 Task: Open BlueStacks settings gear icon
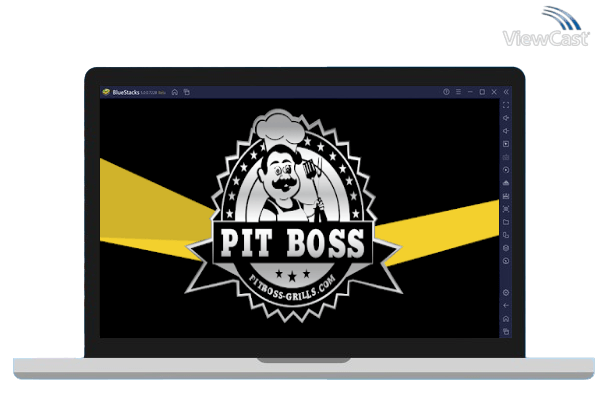pyautogui.click(x=506, y=293)
